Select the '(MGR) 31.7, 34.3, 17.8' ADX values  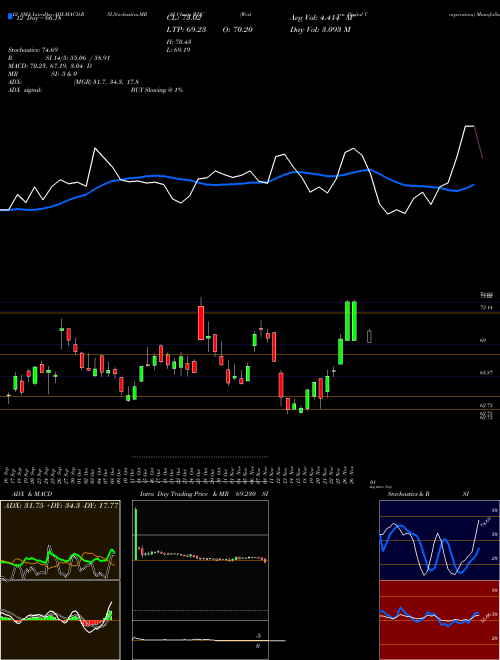(106, 82)
